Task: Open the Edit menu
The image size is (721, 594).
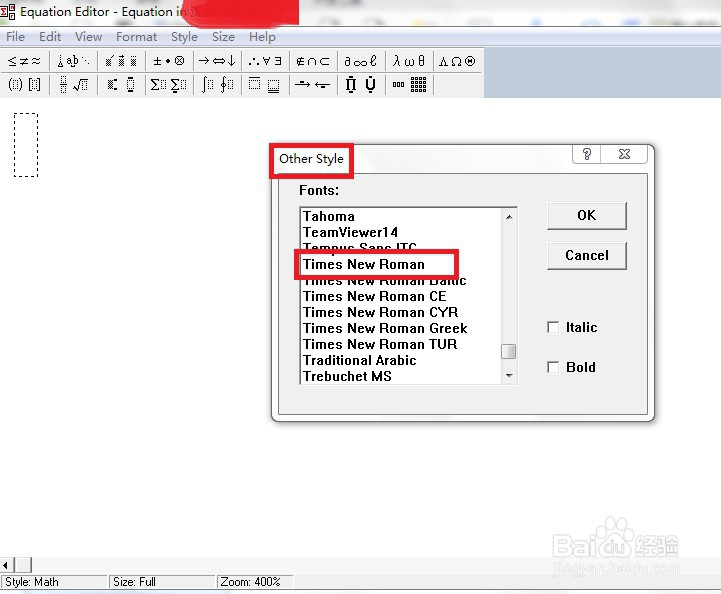Action: click(50, 37)
